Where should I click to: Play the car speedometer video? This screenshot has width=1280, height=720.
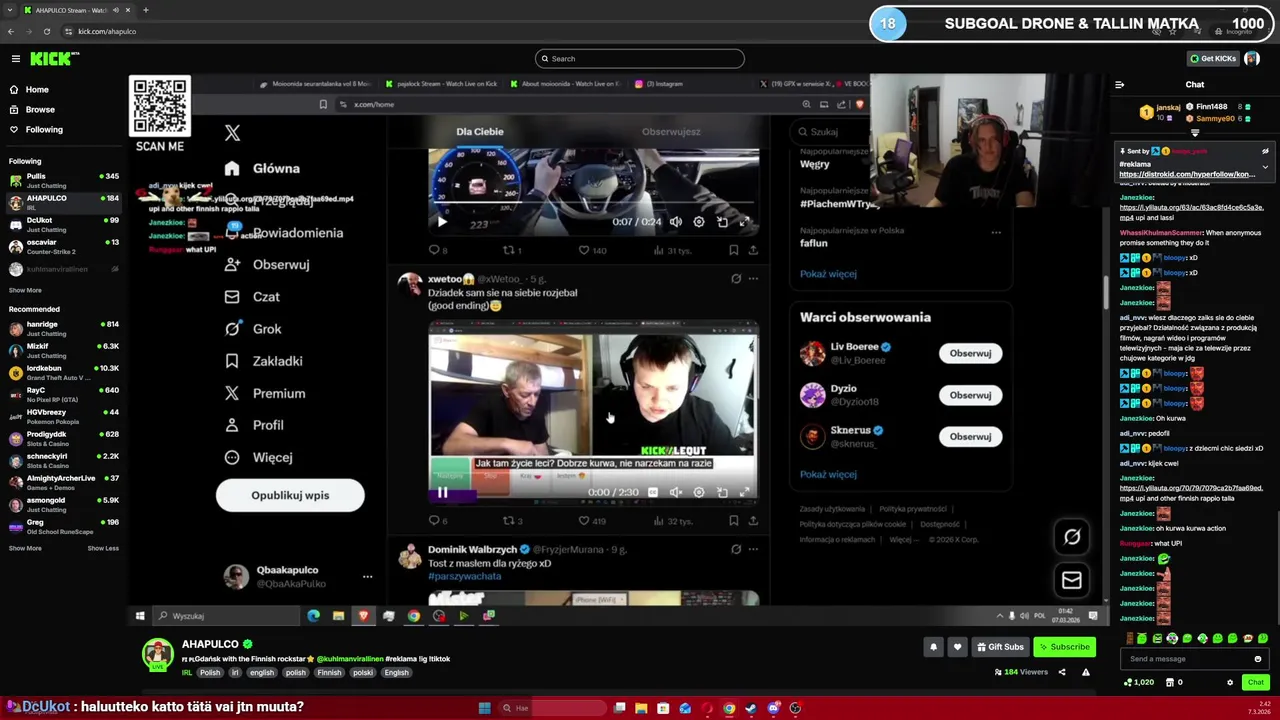point(442,222)
